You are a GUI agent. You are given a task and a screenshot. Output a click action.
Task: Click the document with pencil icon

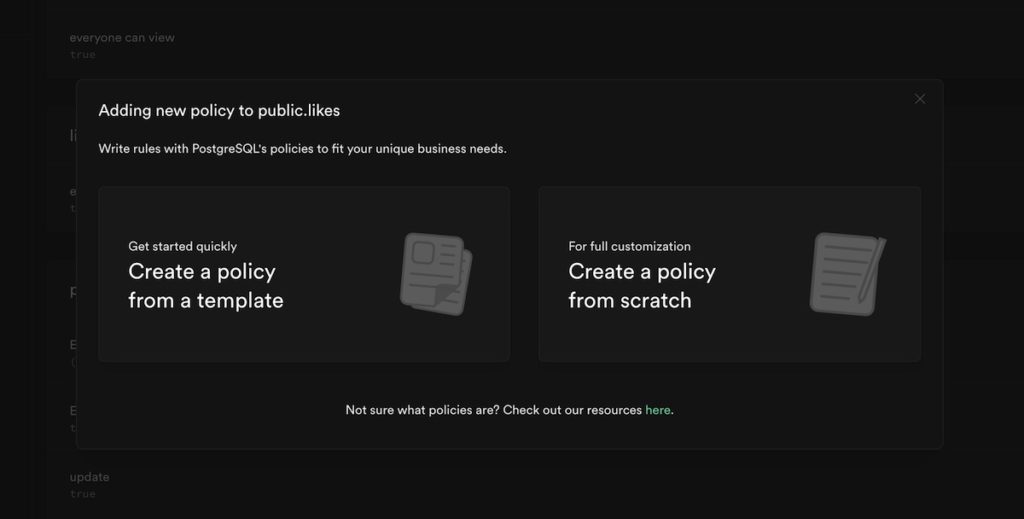(x=848, y=274)
